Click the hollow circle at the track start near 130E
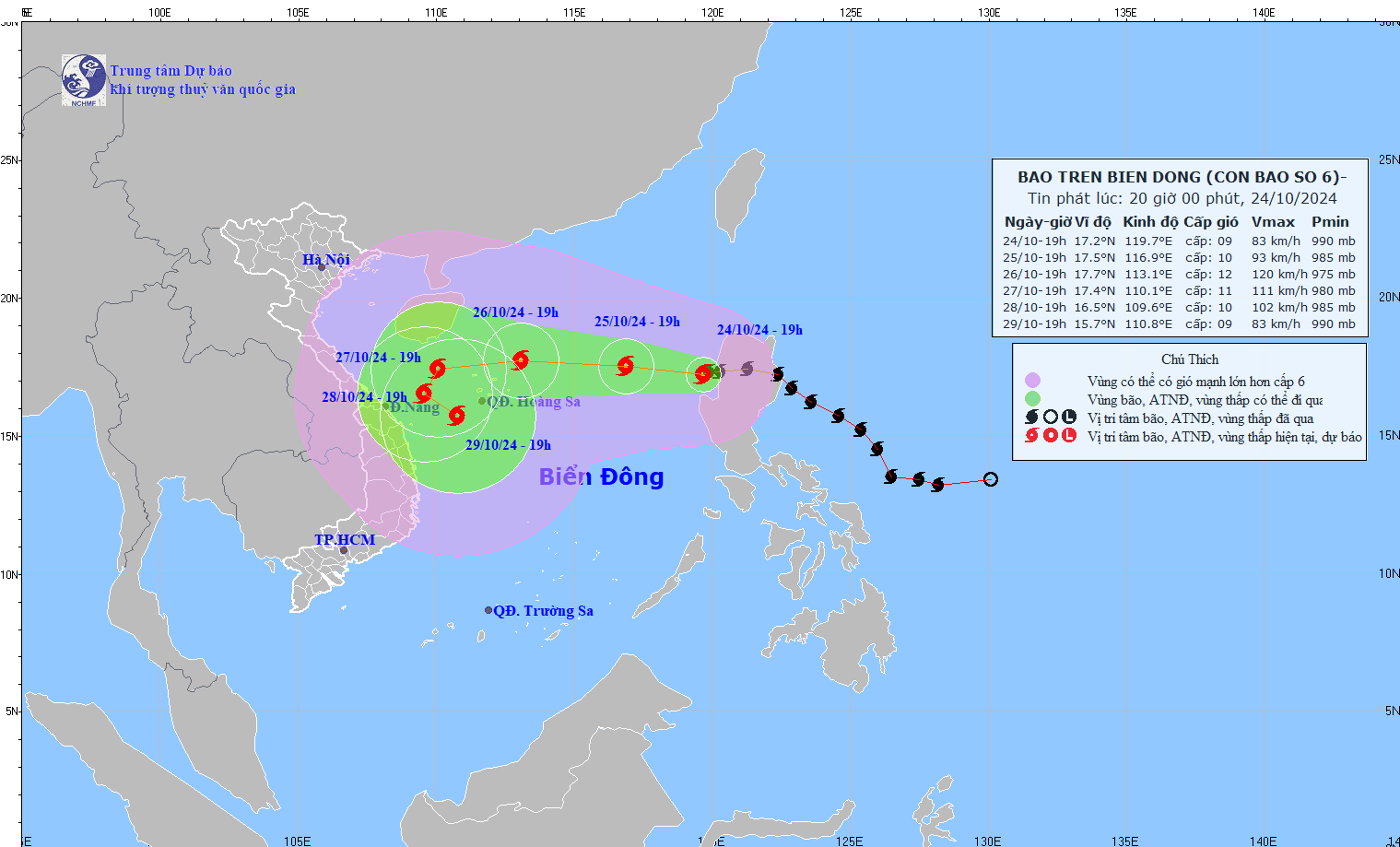The image size is (1400, 847). point(990,479)
